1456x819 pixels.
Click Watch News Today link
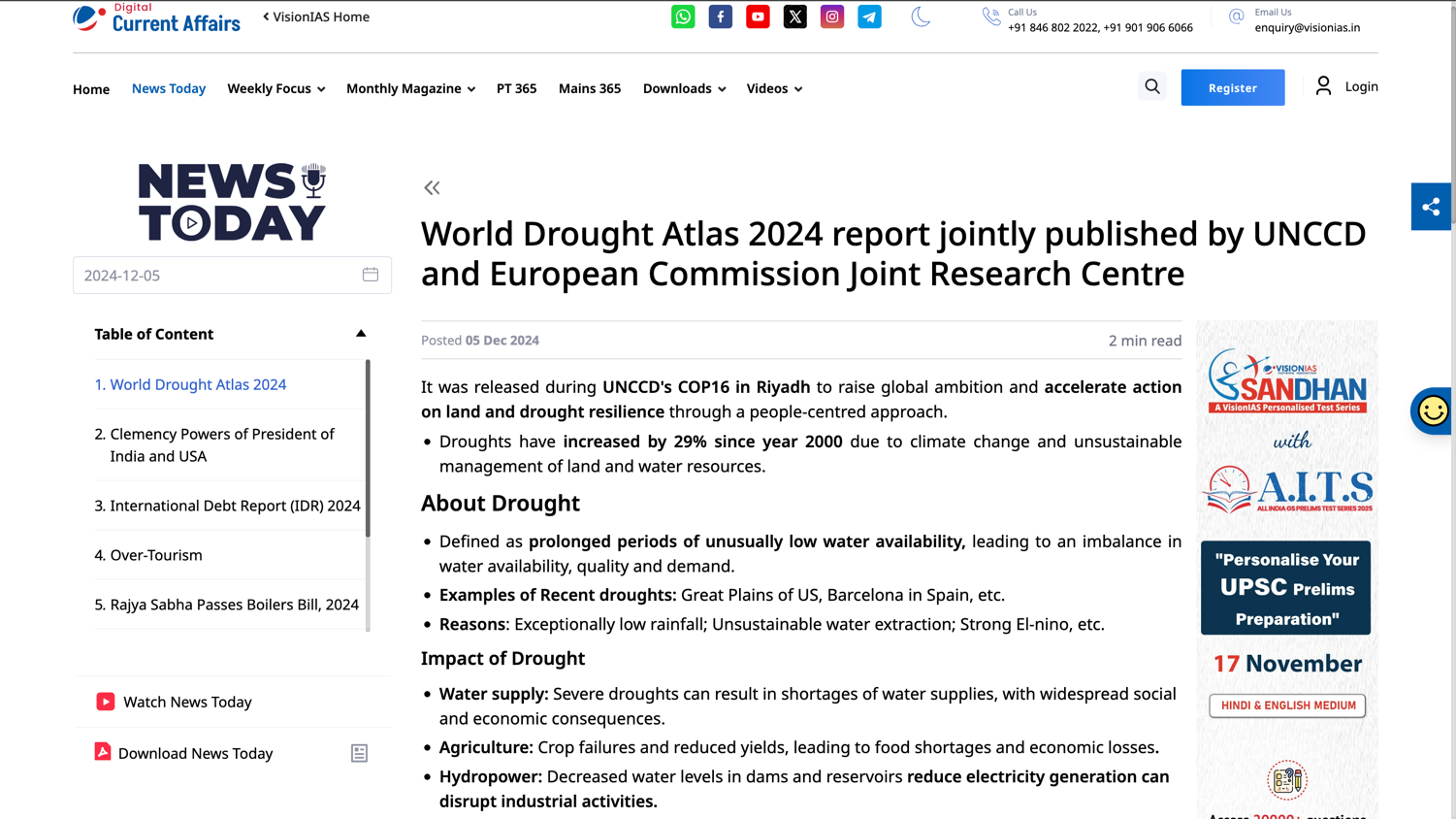pyautogui.click(x=187, y=702)
